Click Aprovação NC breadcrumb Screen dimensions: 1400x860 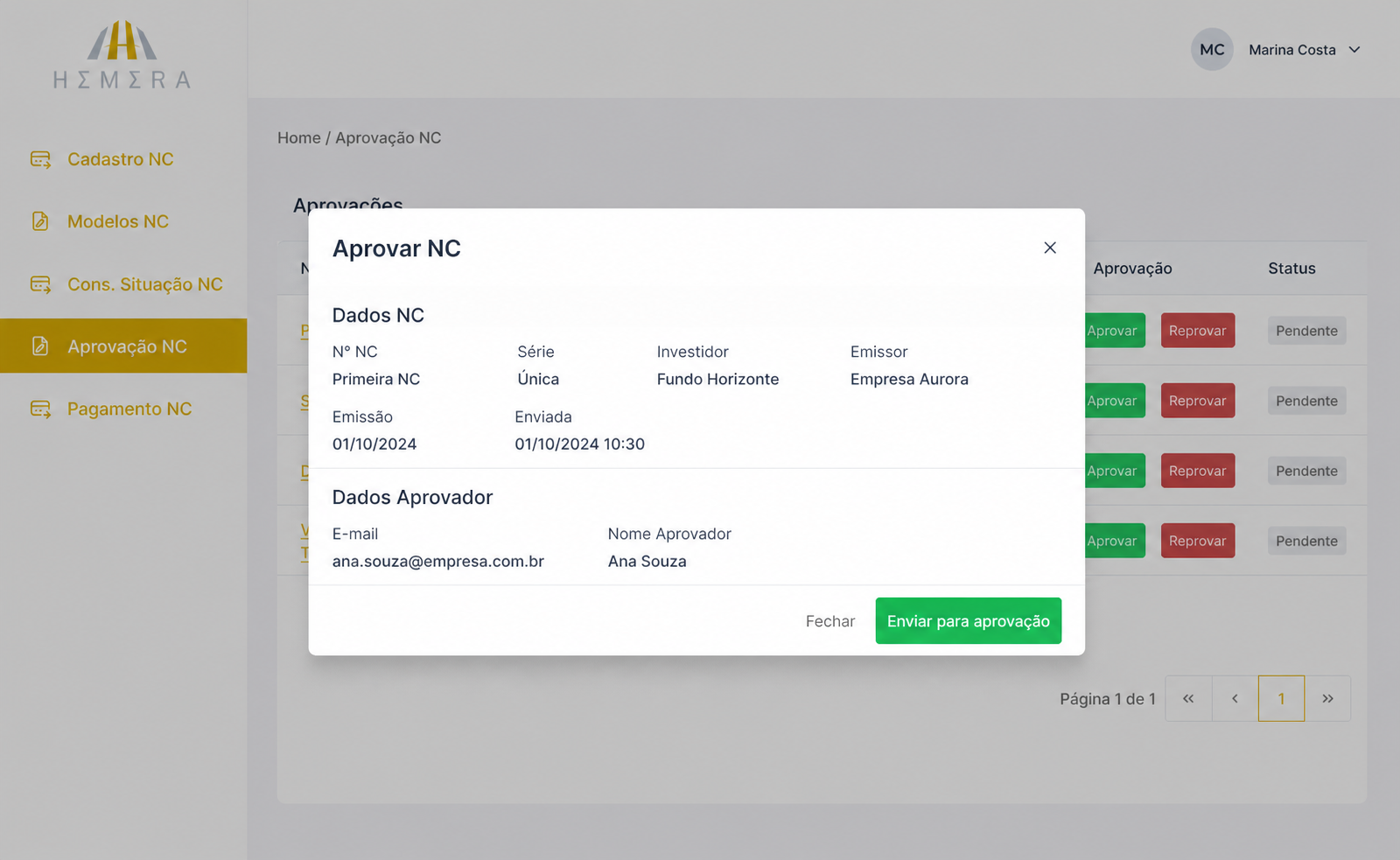click(x=388, y=138)
